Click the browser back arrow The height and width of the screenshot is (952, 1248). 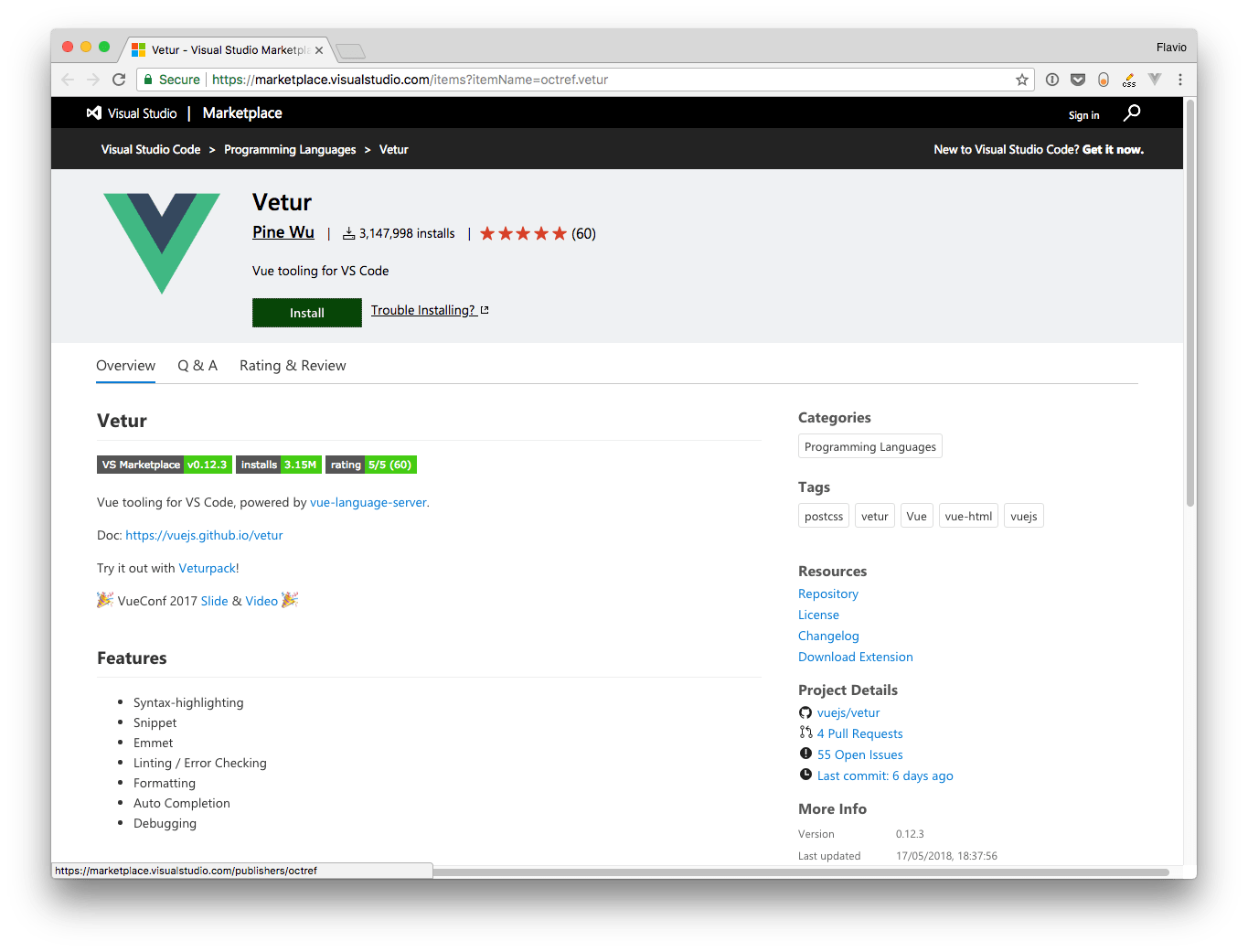(68, 80)
